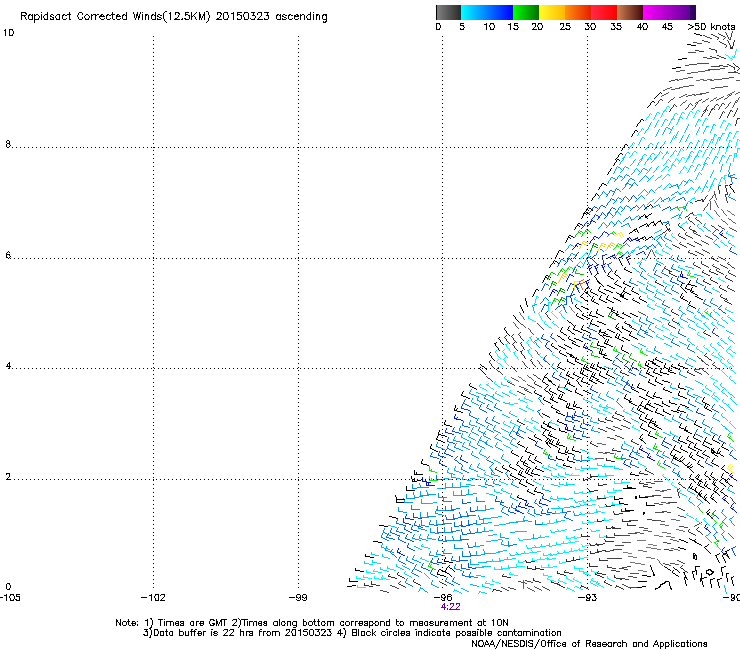The image size is (740, 650).
Task: Click the magenta 40-45 knots legend swatch
Action: 656,12
